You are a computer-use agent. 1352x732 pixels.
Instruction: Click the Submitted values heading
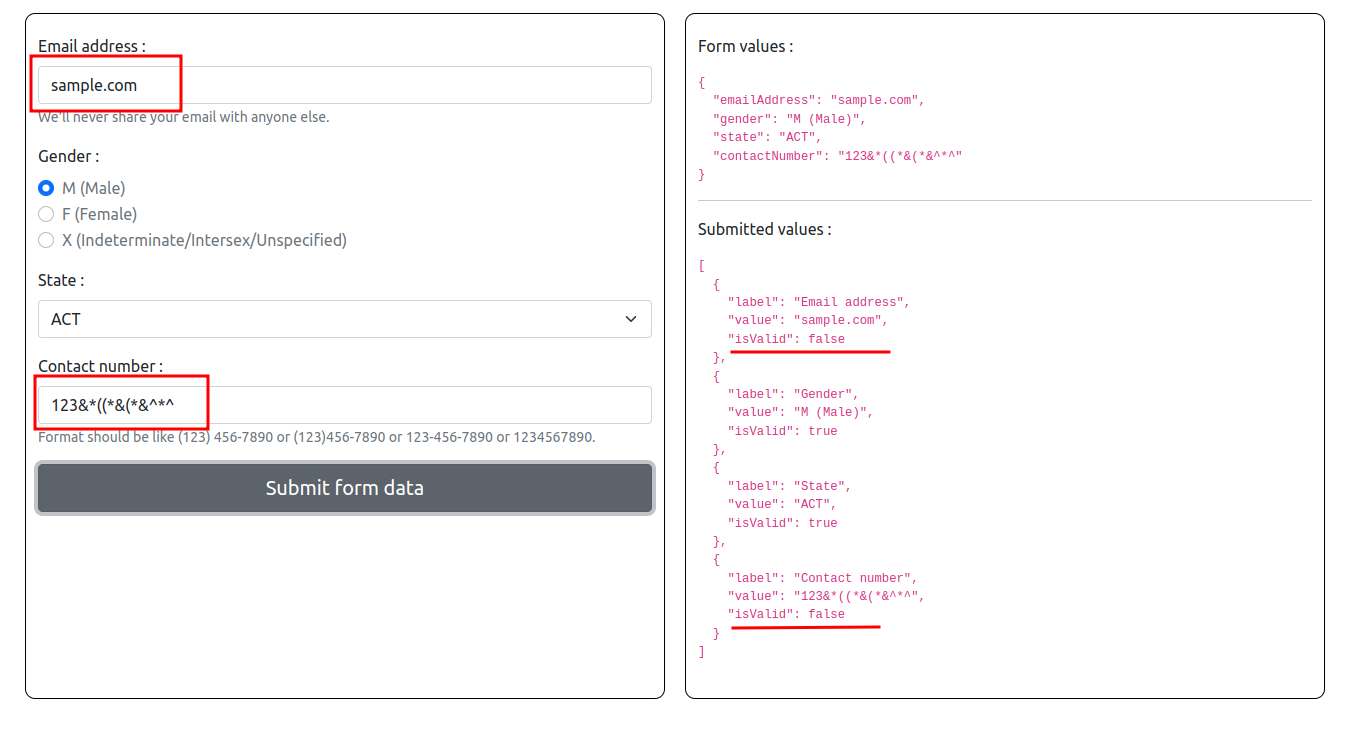pyautogui.click(x=756, y=229)
